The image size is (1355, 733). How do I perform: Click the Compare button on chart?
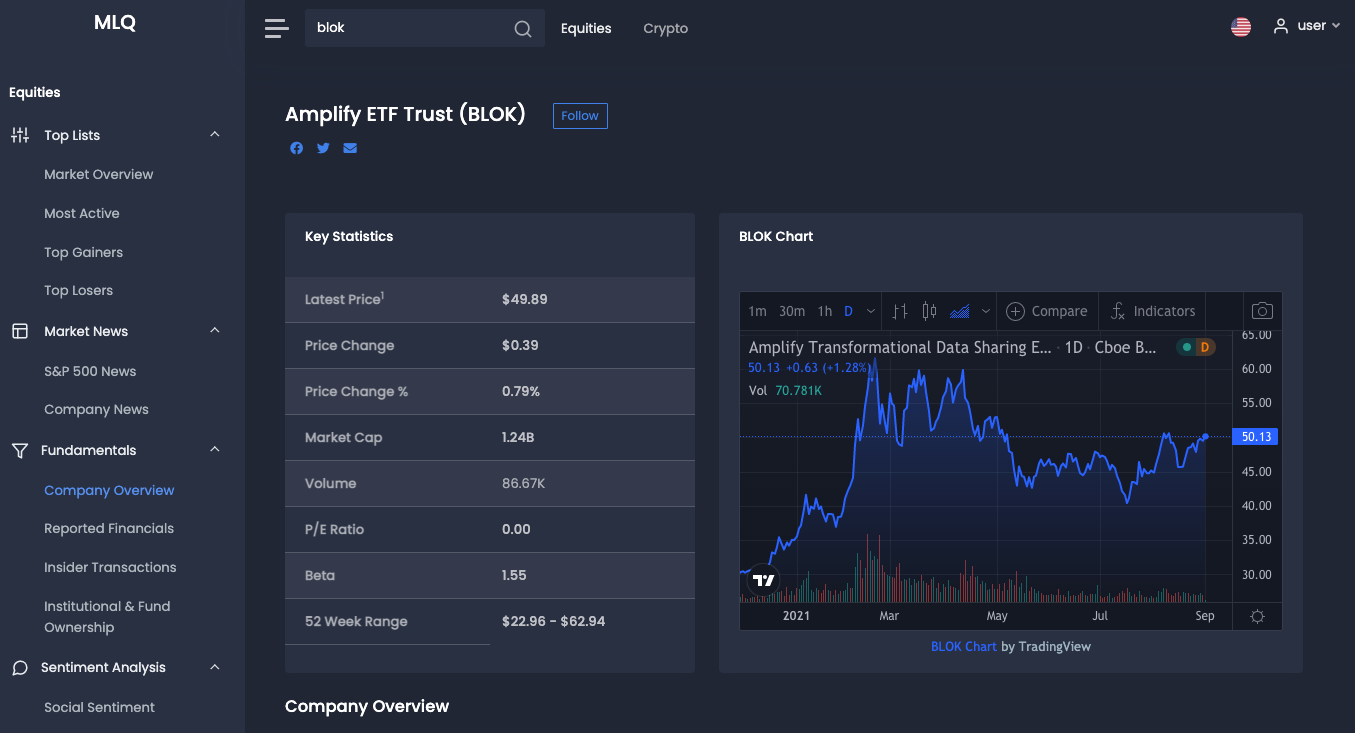point(1047,311)
